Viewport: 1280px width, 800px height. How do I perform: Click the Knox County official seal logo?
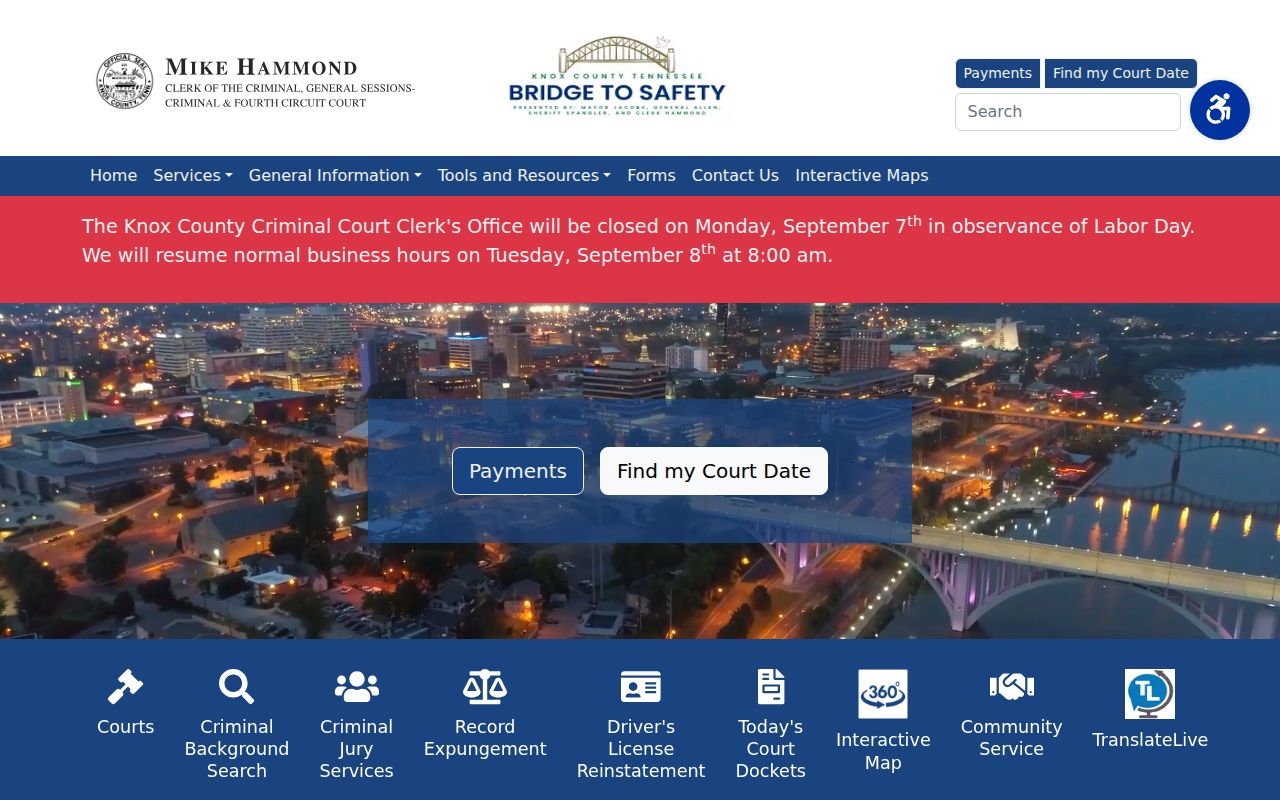click(125, 81)
